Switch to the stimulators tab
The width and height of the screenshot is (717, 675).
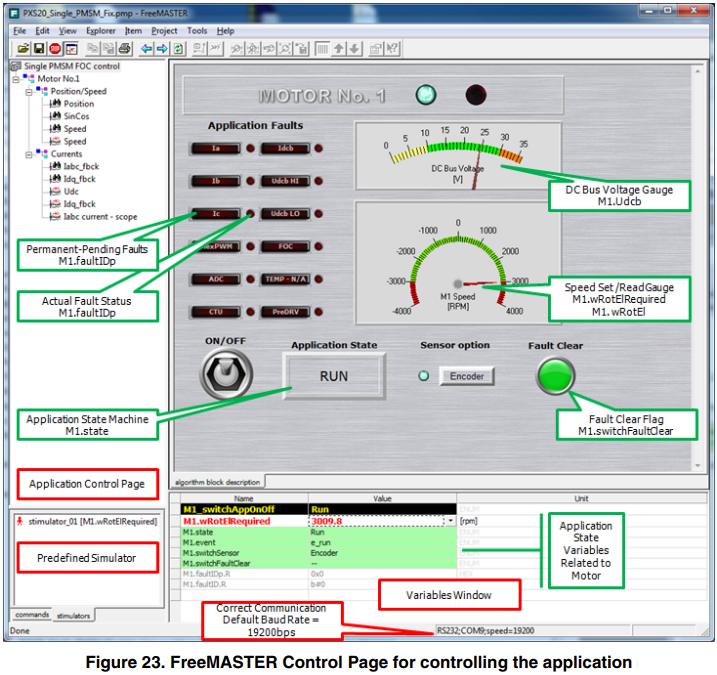click(x=73, y=616)
